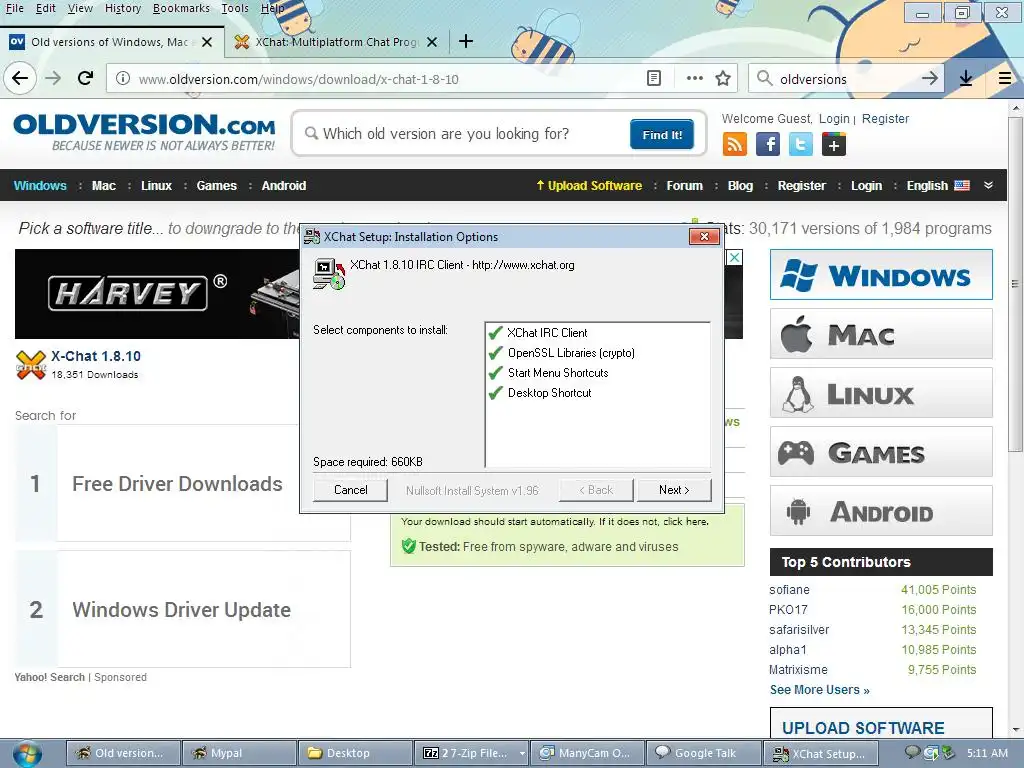Click Cancel in XChat Setup

click(x=351, y=490)
